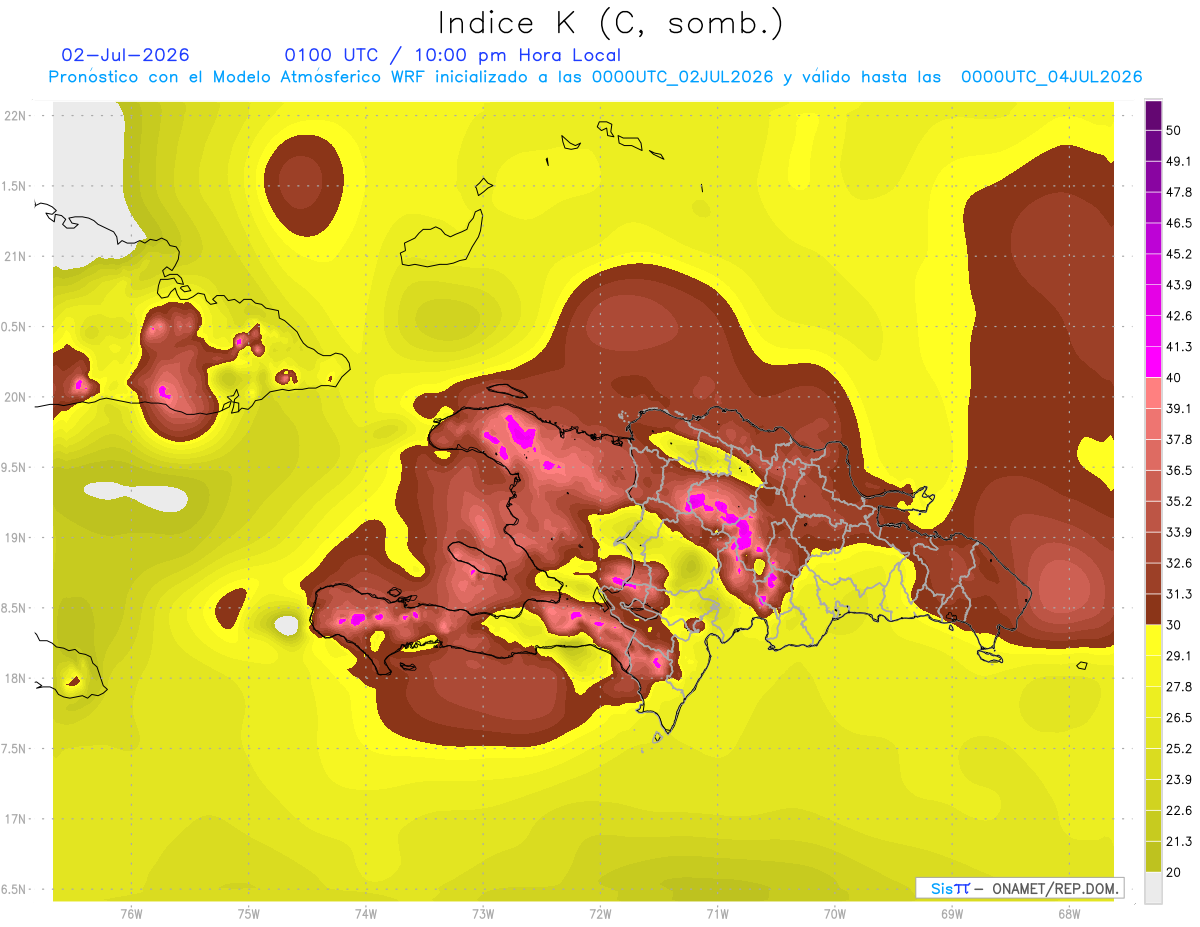
Task: Select the '02-Jul-2026' date label
Action: [x=125, y=55]
